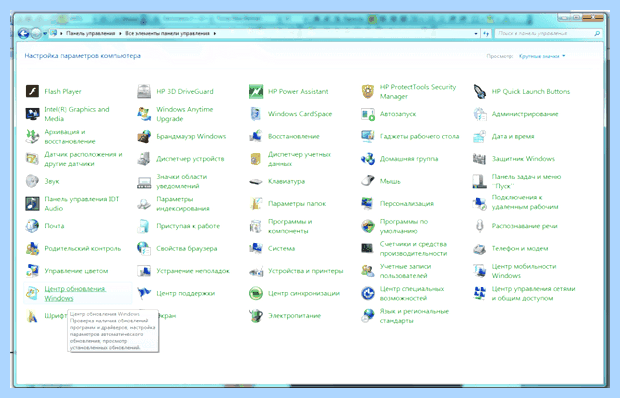Open the Домашняя группа icon
Screen dimensions: 620x398
pos(368,159)
